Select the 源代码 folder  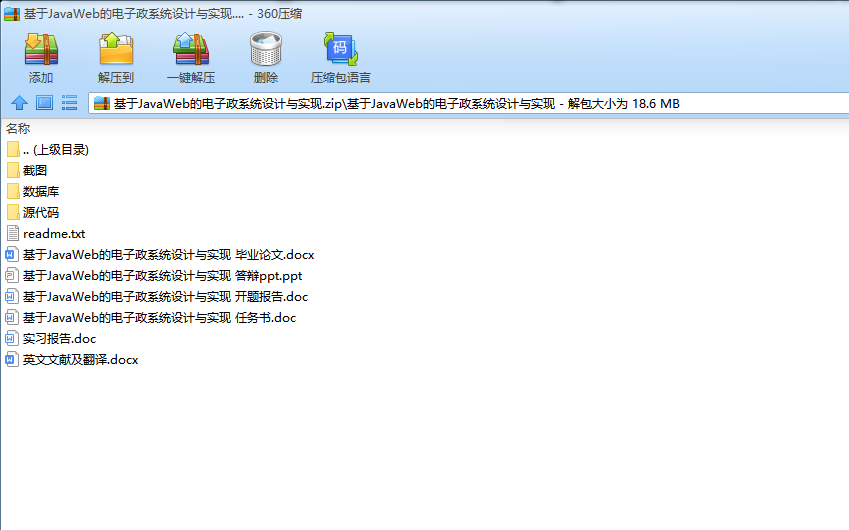[33, 213]
